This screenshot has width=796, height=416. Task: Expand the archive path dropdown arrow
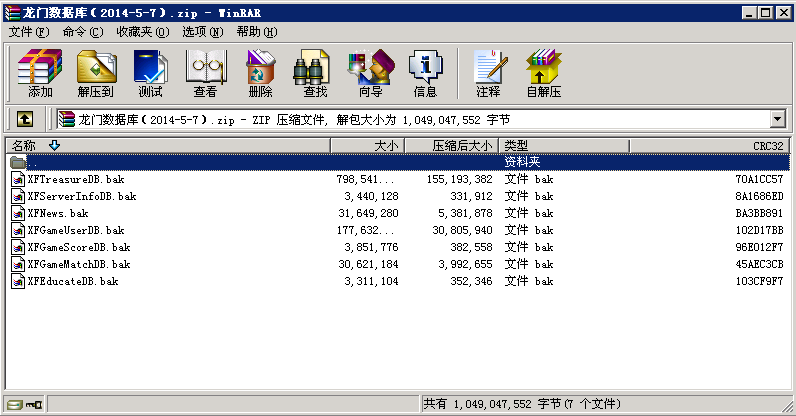pos(777,119)
